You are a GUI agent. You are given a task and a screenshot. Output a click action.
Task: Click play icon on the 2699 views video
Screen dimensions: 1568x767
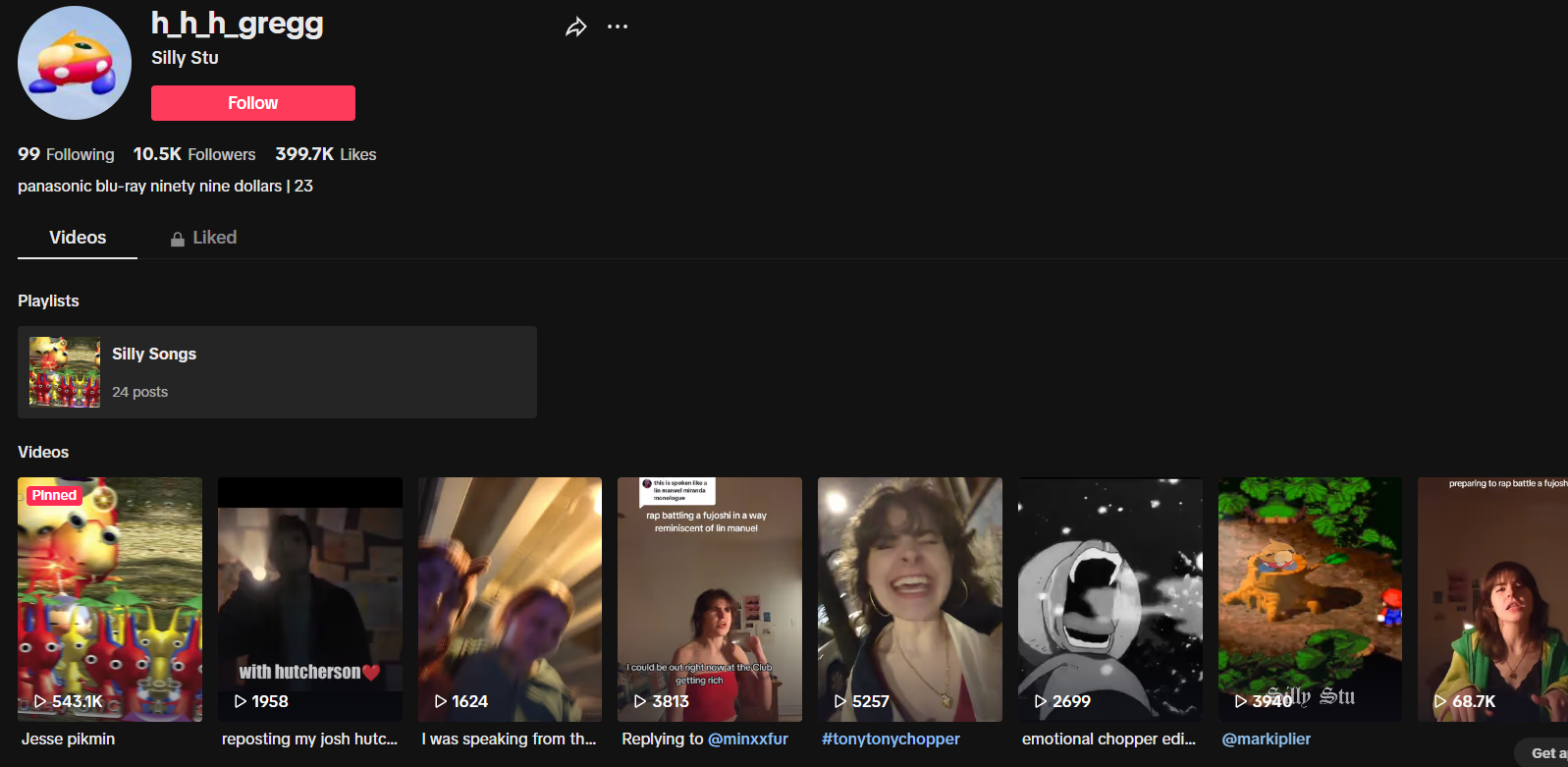click(x=1041, y=701)
